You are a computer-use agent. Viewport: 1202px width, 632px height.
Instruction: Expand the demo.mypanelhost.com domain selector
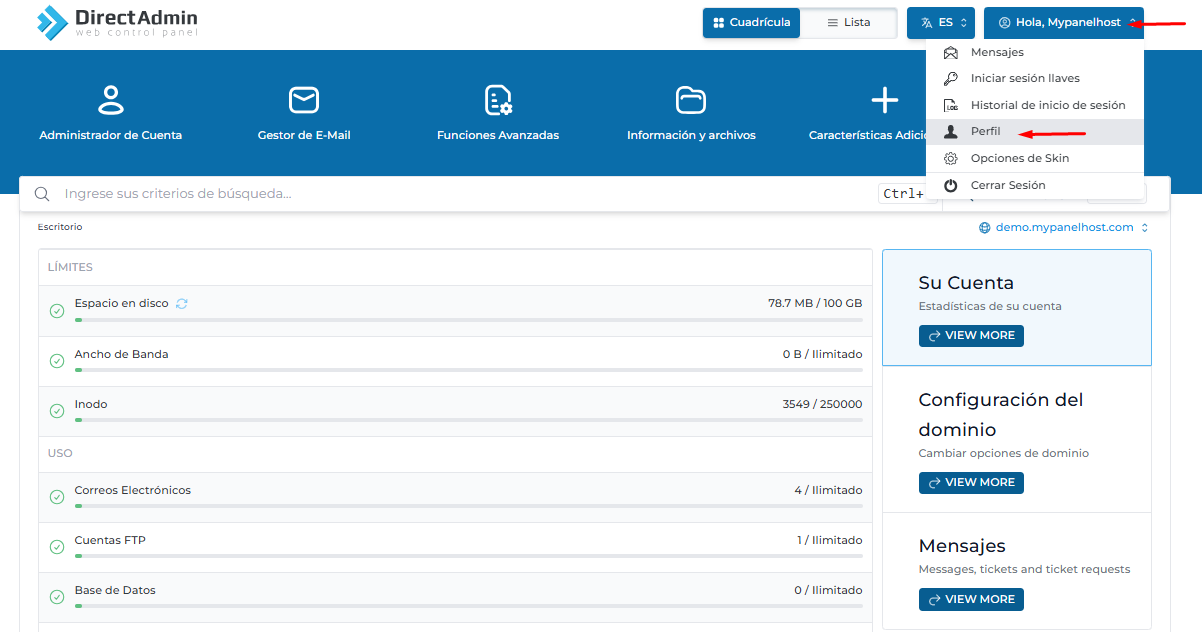click(1064, 228)
